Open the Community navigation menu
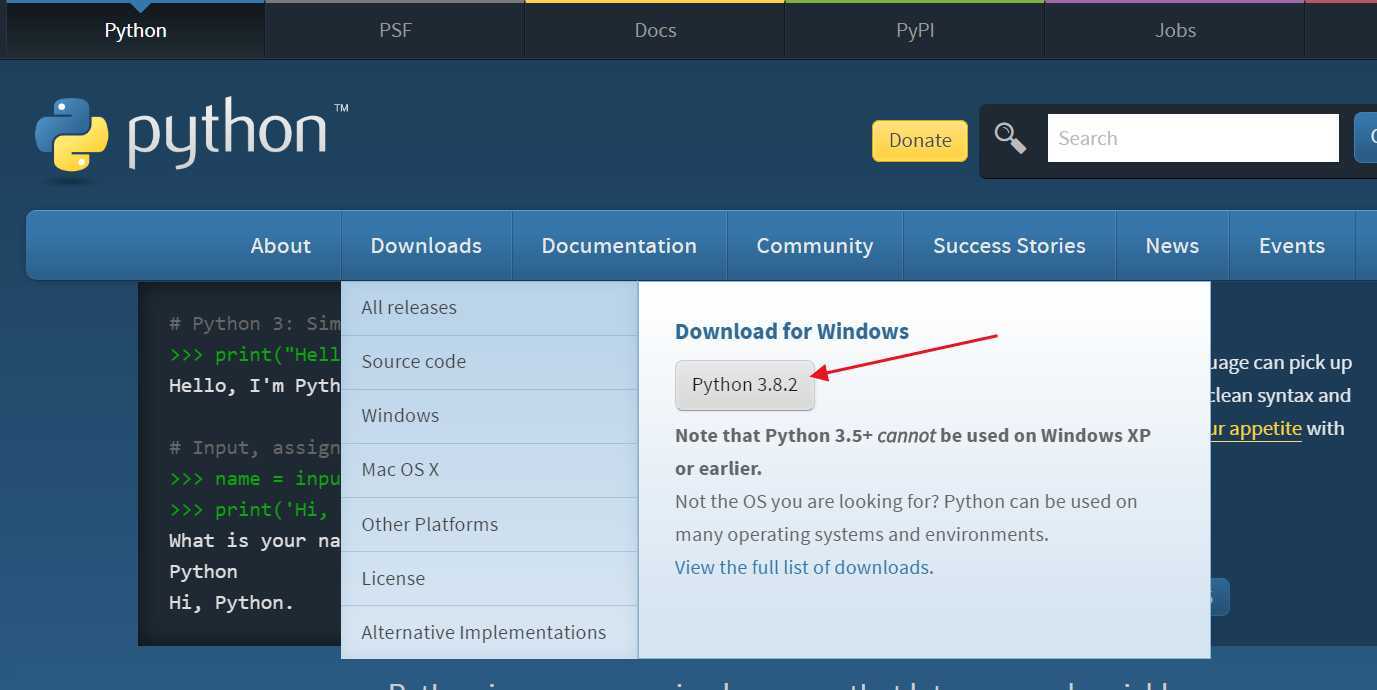The height and width of the screenshot is (690, 1377). coord(815,246)
